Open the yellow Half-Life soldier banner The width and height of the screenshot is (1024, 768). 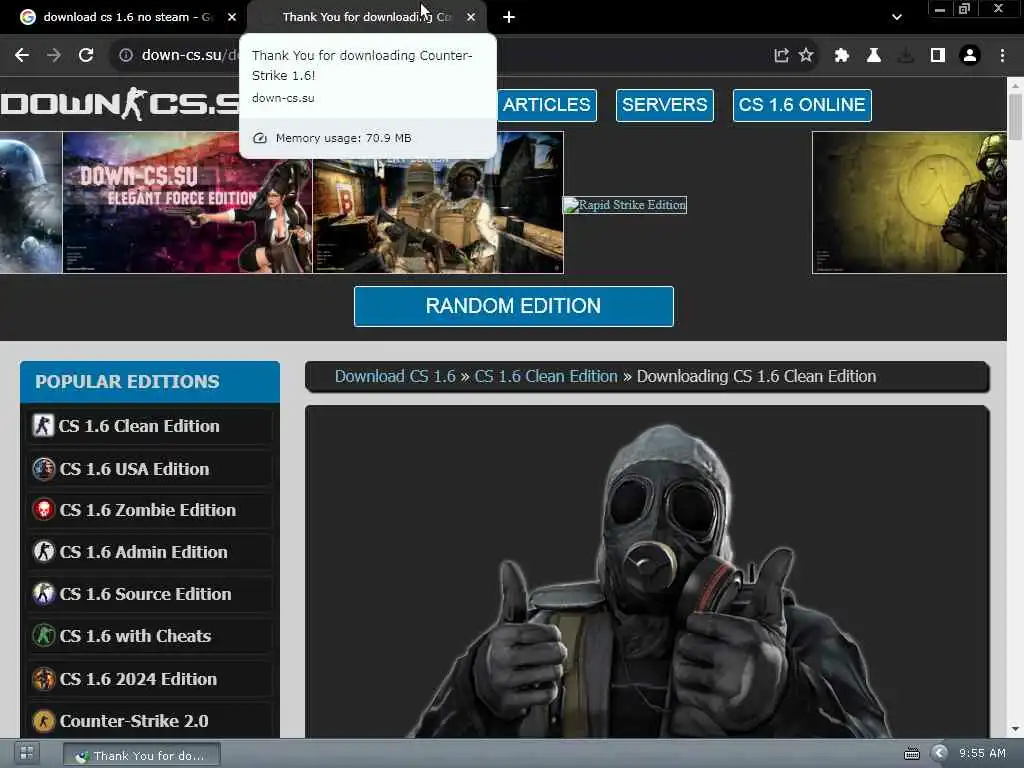point(909,202)
